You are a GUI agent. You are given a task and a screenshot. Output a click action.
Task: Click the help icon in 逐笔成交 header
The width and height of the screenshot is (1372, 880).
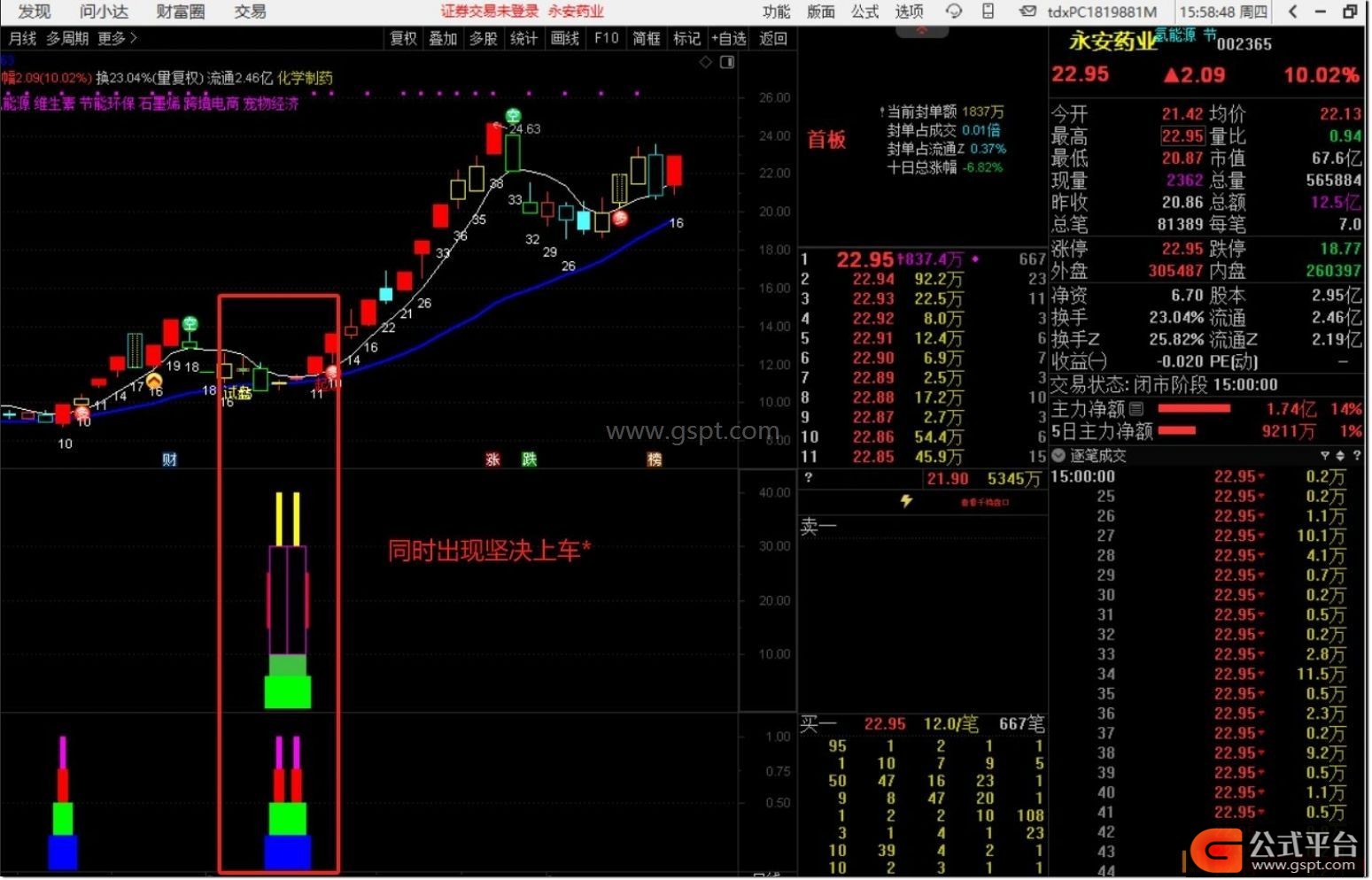tap(1356, 456)
